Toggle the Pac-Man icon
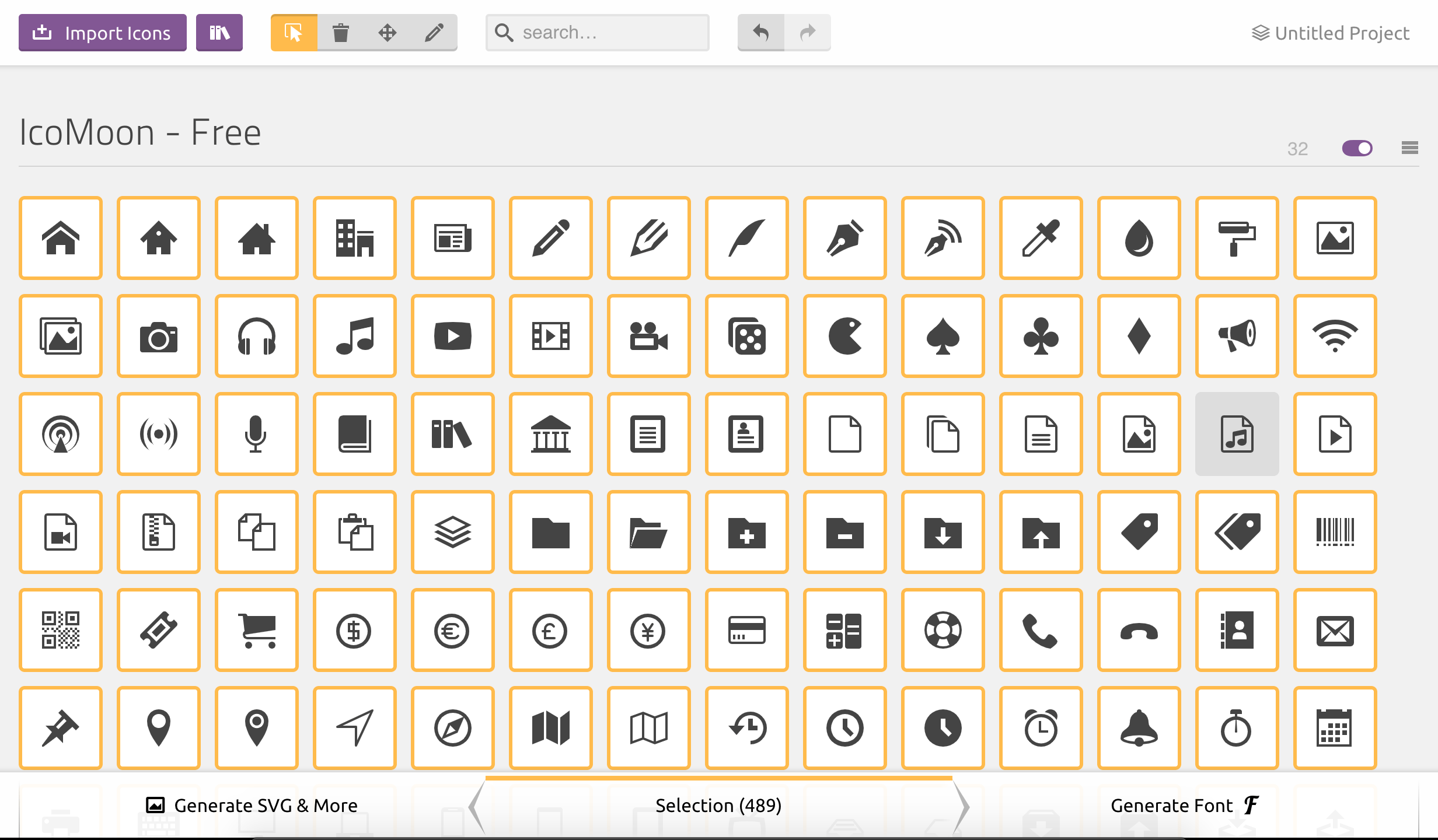Viewport: 1438px width, 840px height. (845, 336)
